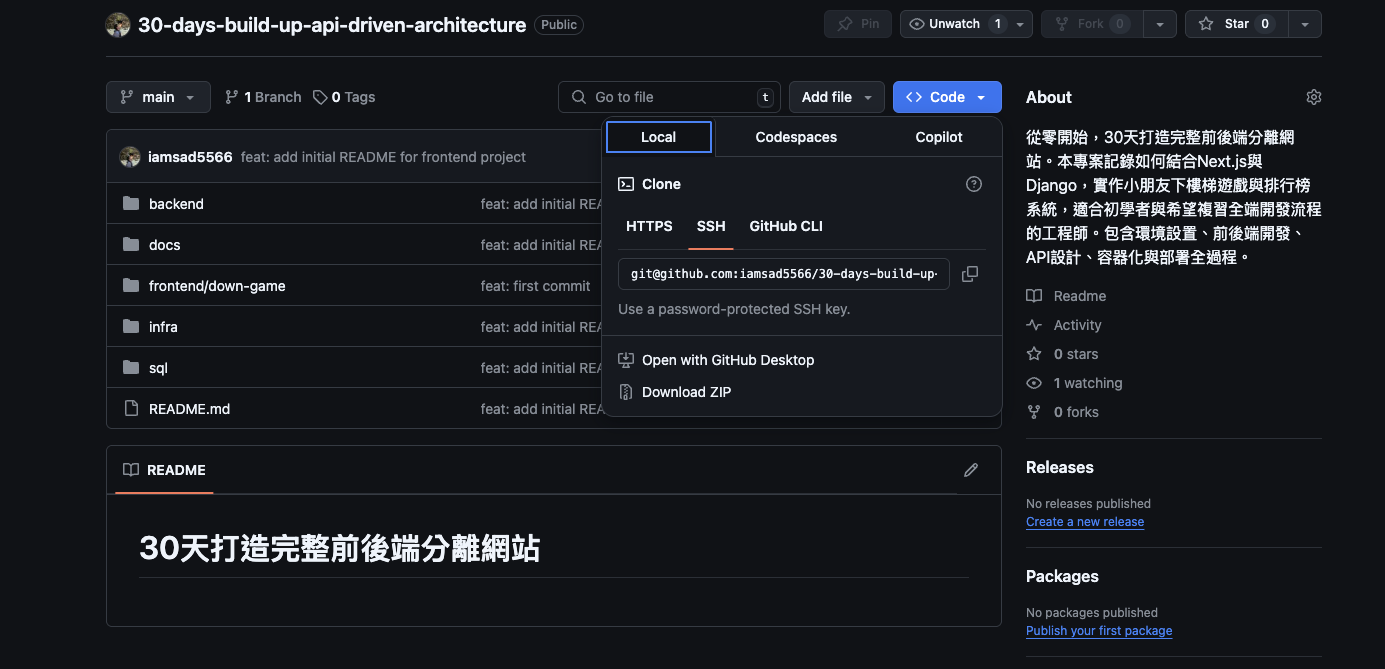Click the zip file icon beside Download ZIP
This screenshot has height=669, width=1385.
point(626,392)
